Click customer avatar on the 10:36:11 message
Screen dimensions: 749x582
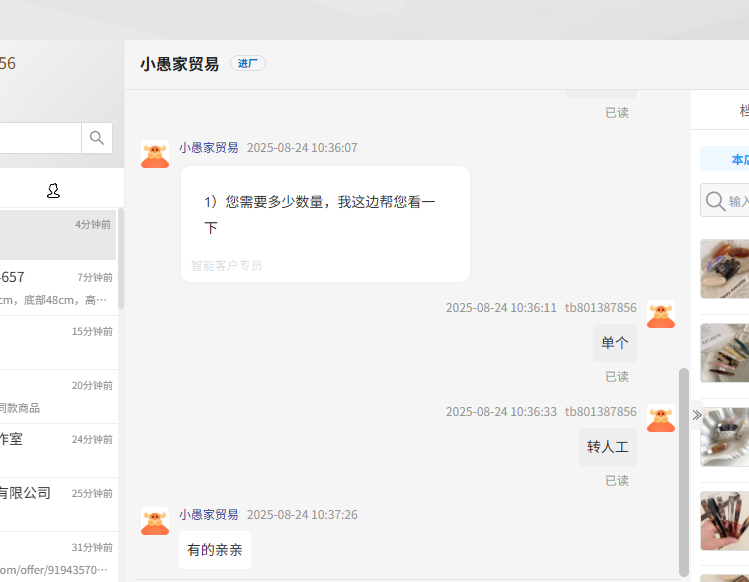coord(660,314)
